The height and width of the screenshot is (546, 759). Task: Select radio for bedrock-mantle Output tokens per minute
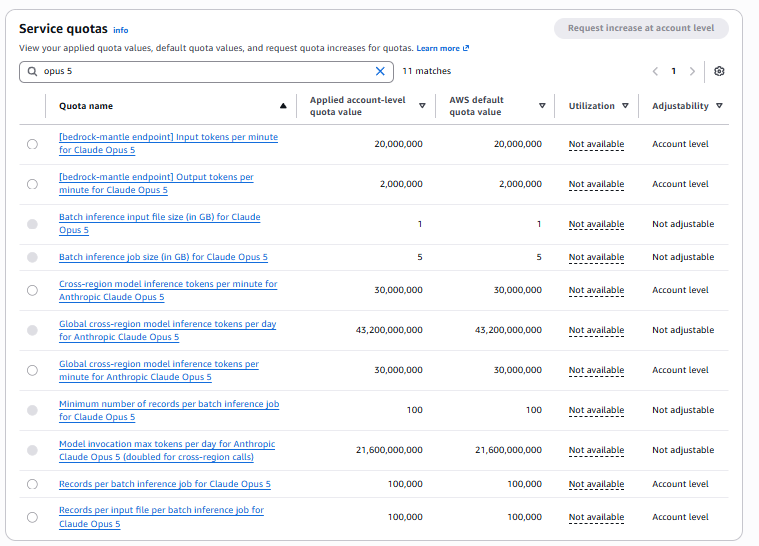pos(32,184)
